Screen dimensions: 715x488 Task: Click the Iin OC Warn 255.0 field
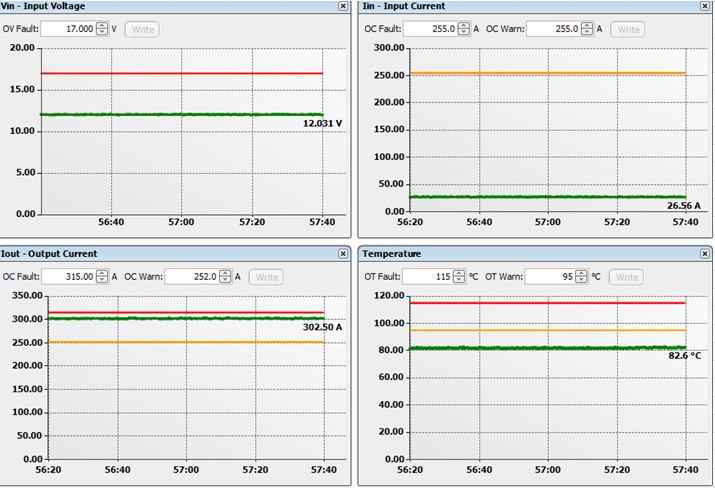[552, 29]
